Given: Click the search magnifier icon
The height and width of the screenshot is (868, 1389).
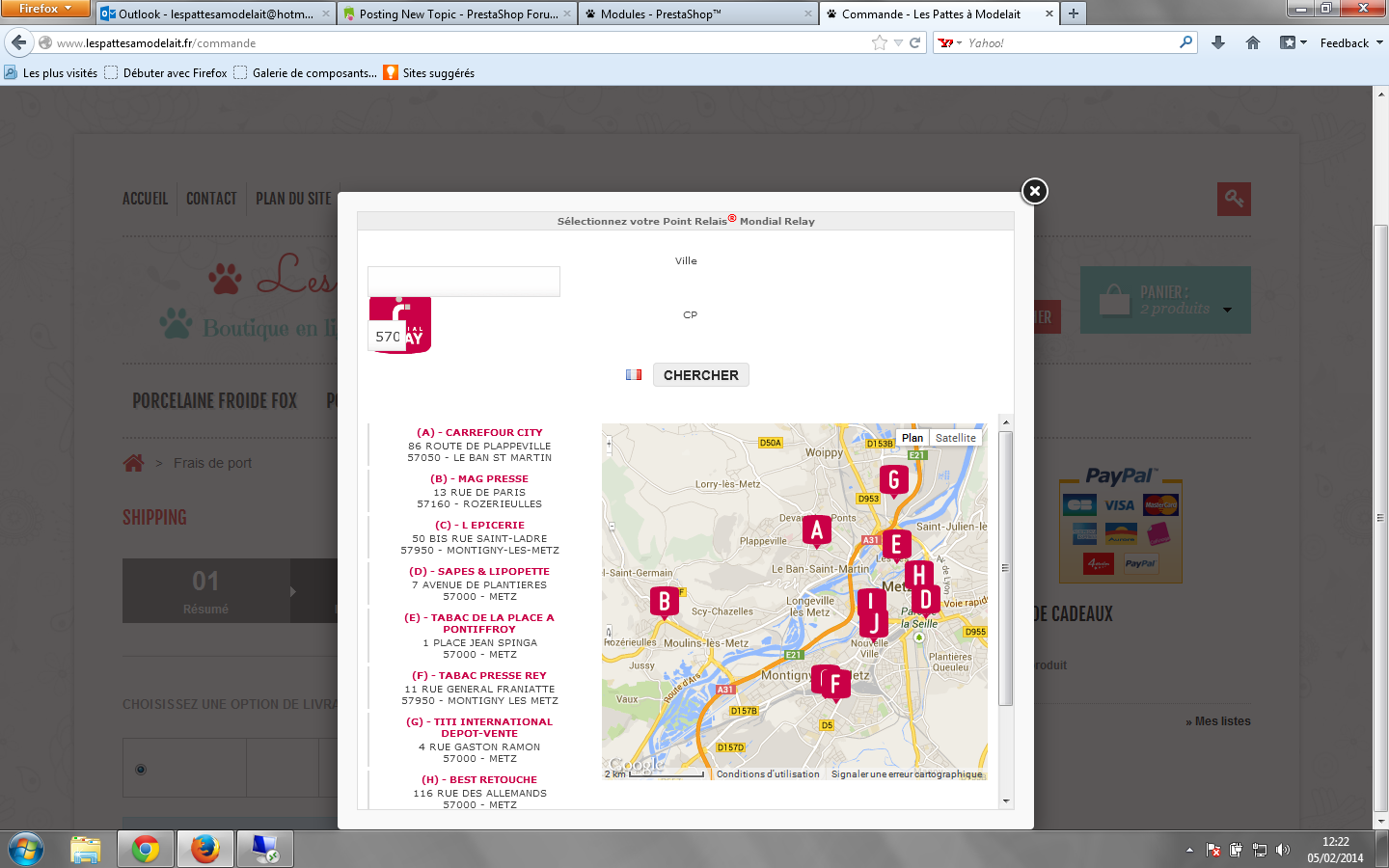Looking at the screenshot, I should pos(1186,42).
